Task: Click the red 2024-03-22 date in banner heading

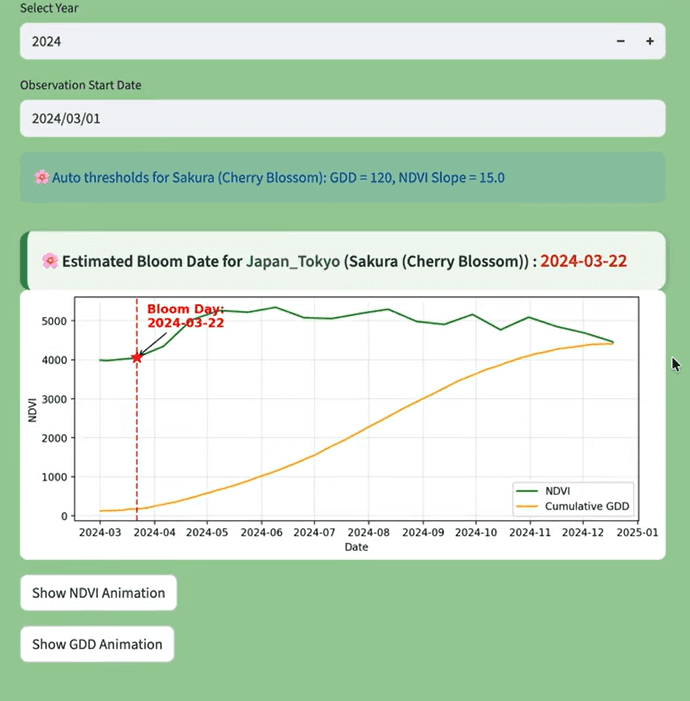Action: pyautogui.click(x=583, y=261)
